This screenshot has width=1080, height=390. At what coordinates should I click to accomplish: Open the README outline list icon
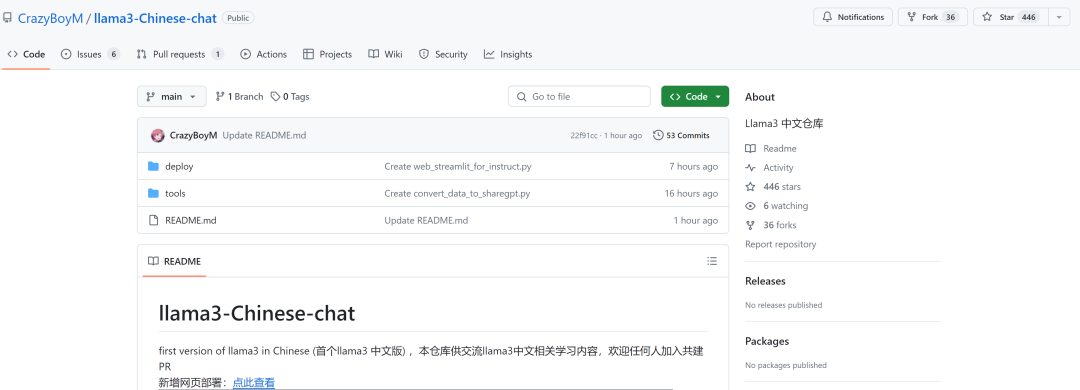pos(712,261)
